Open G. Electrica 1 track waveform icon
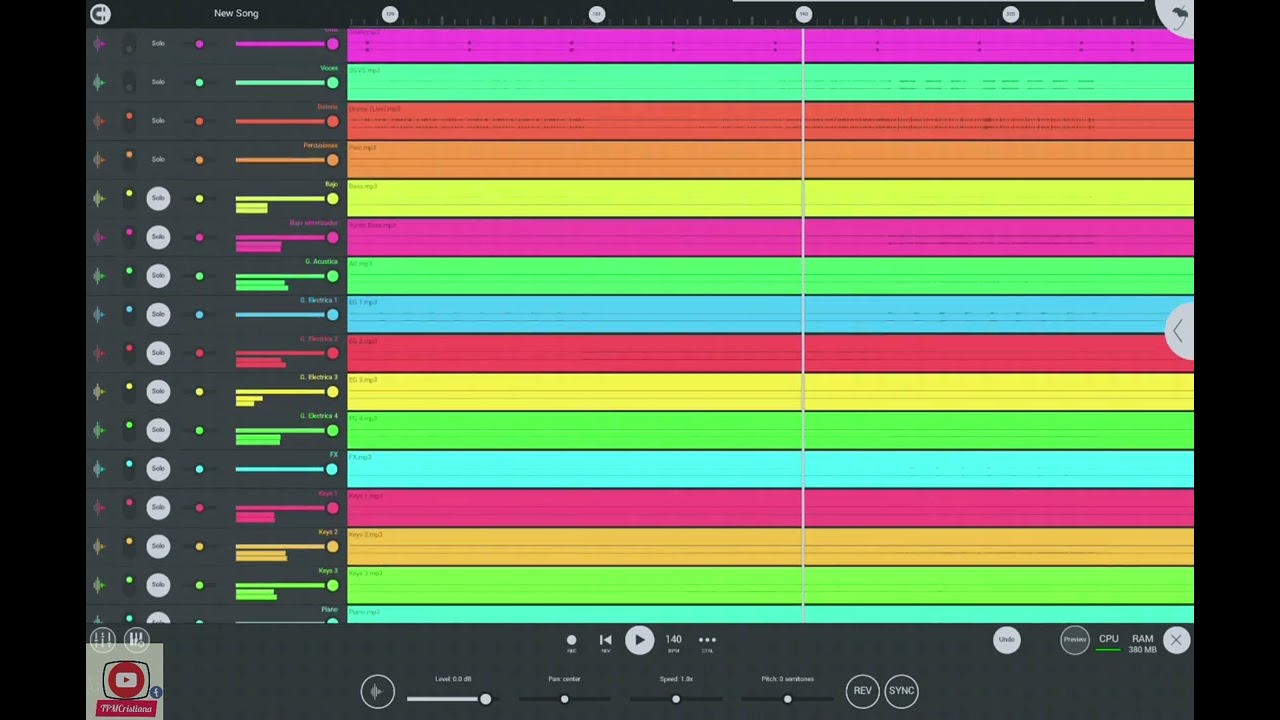Screen dimensions: 1280x720 click(98, 314)
